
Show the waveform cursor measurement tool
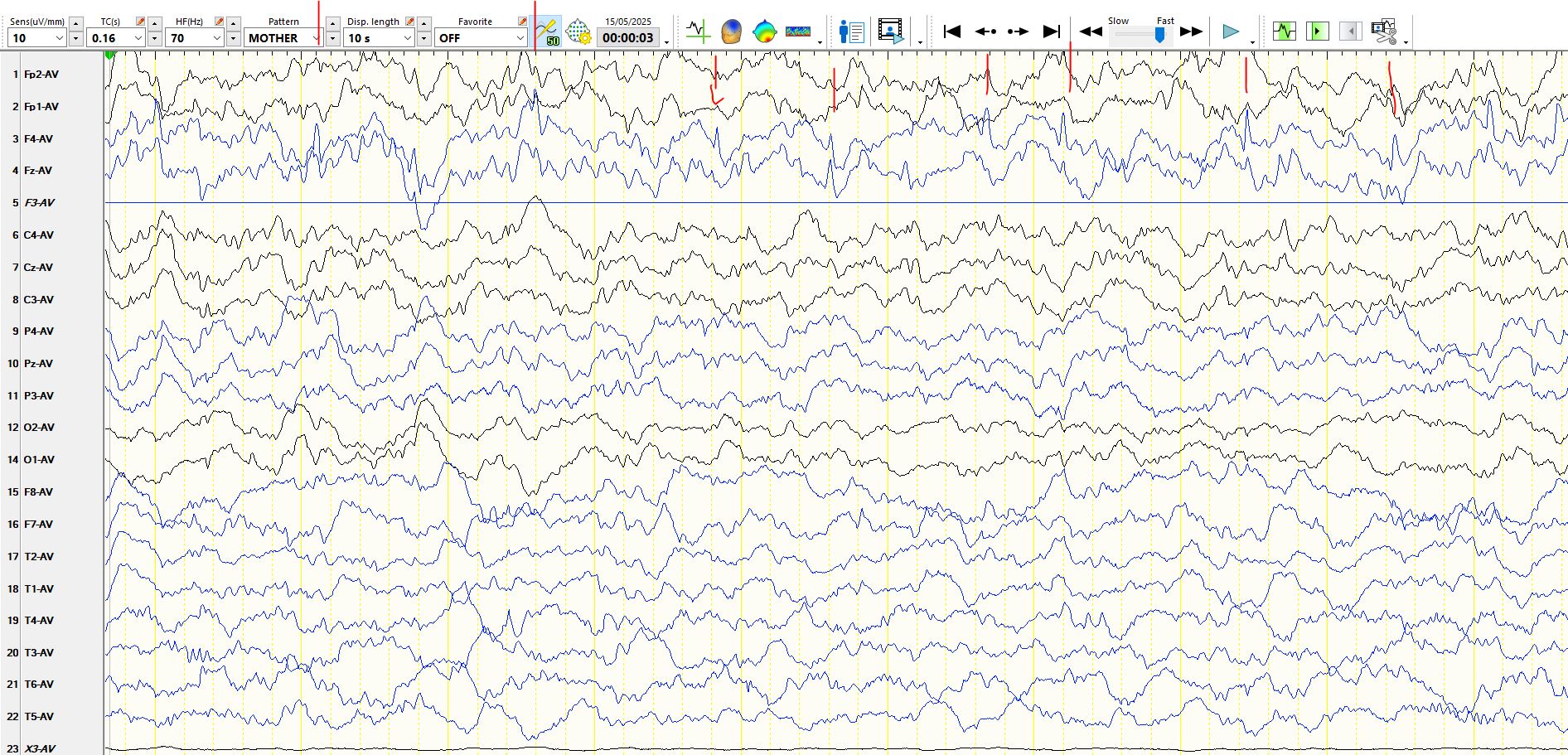698,32
